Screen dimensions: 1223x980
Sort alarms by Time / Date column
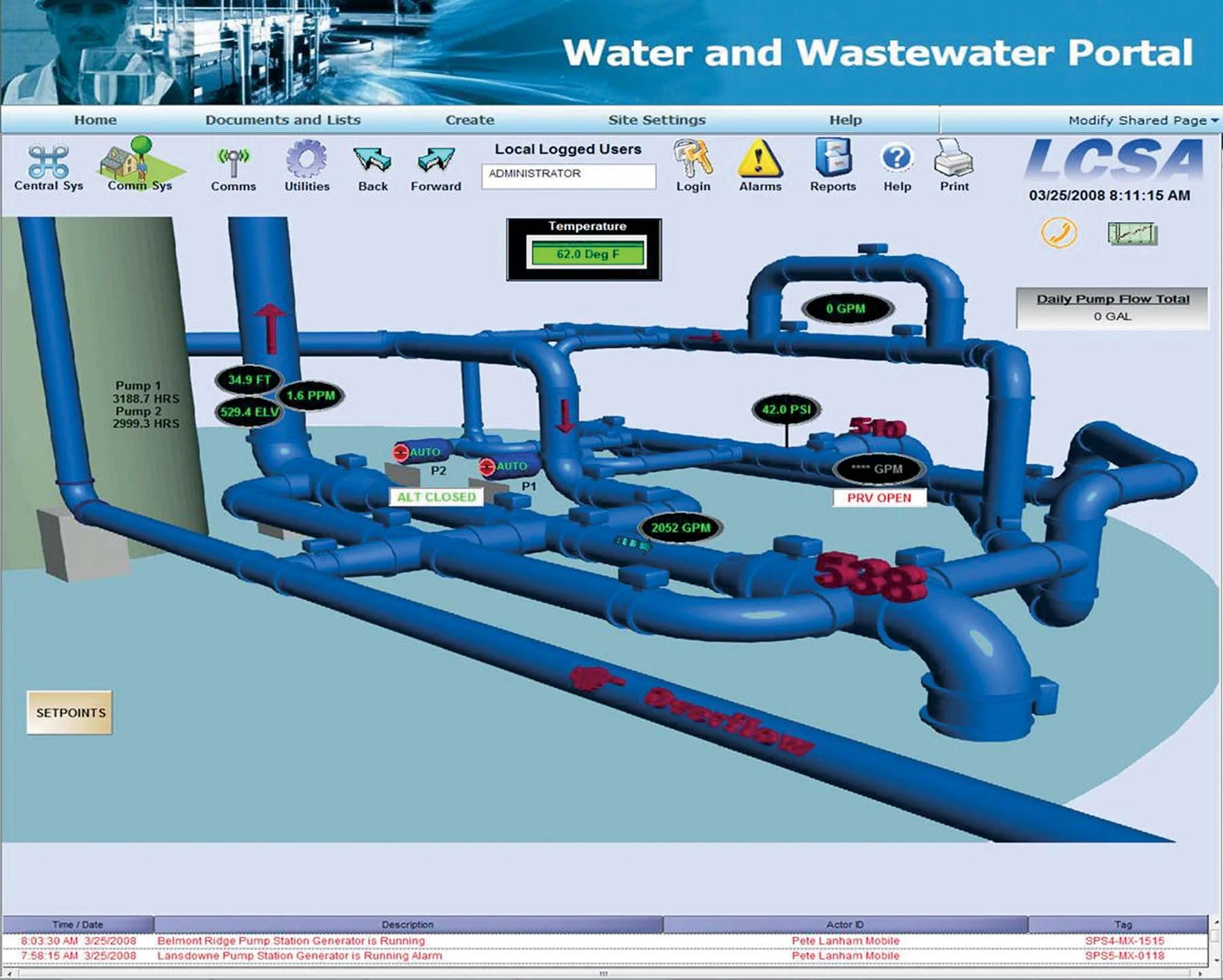click(x=77, y=924)
